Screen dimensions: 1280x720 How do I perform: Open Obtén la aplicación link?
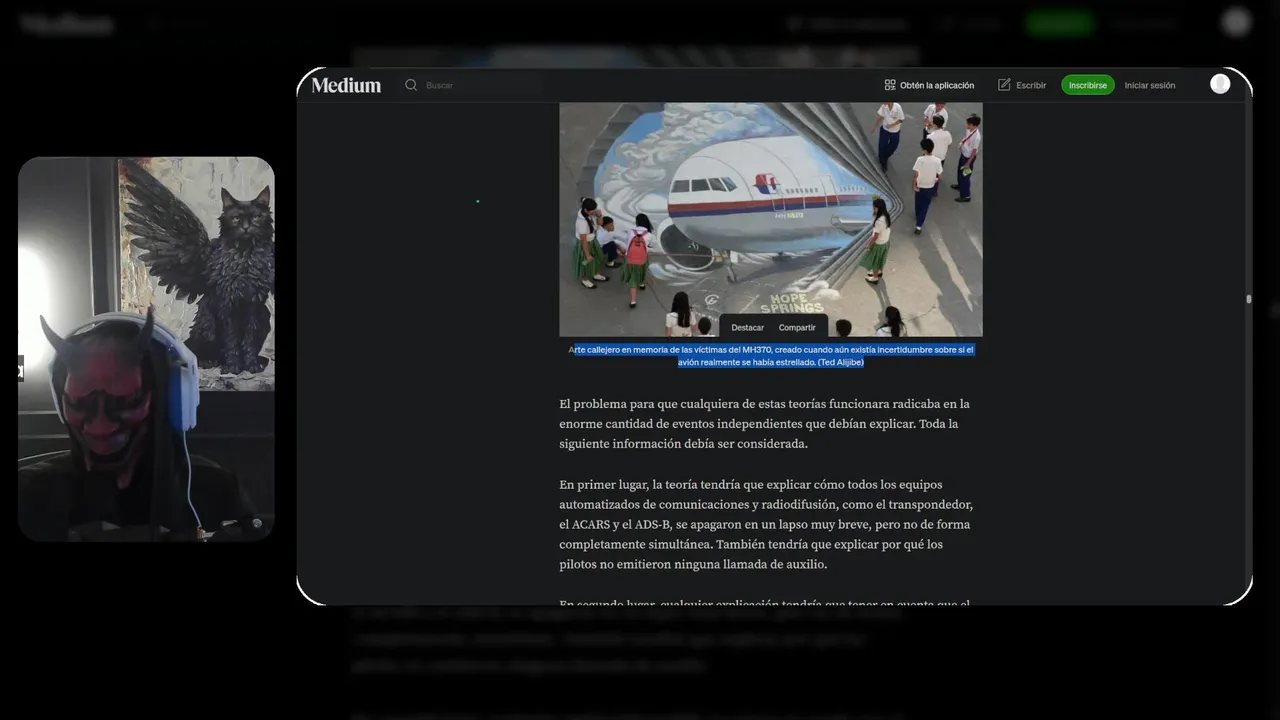(929, 85)
